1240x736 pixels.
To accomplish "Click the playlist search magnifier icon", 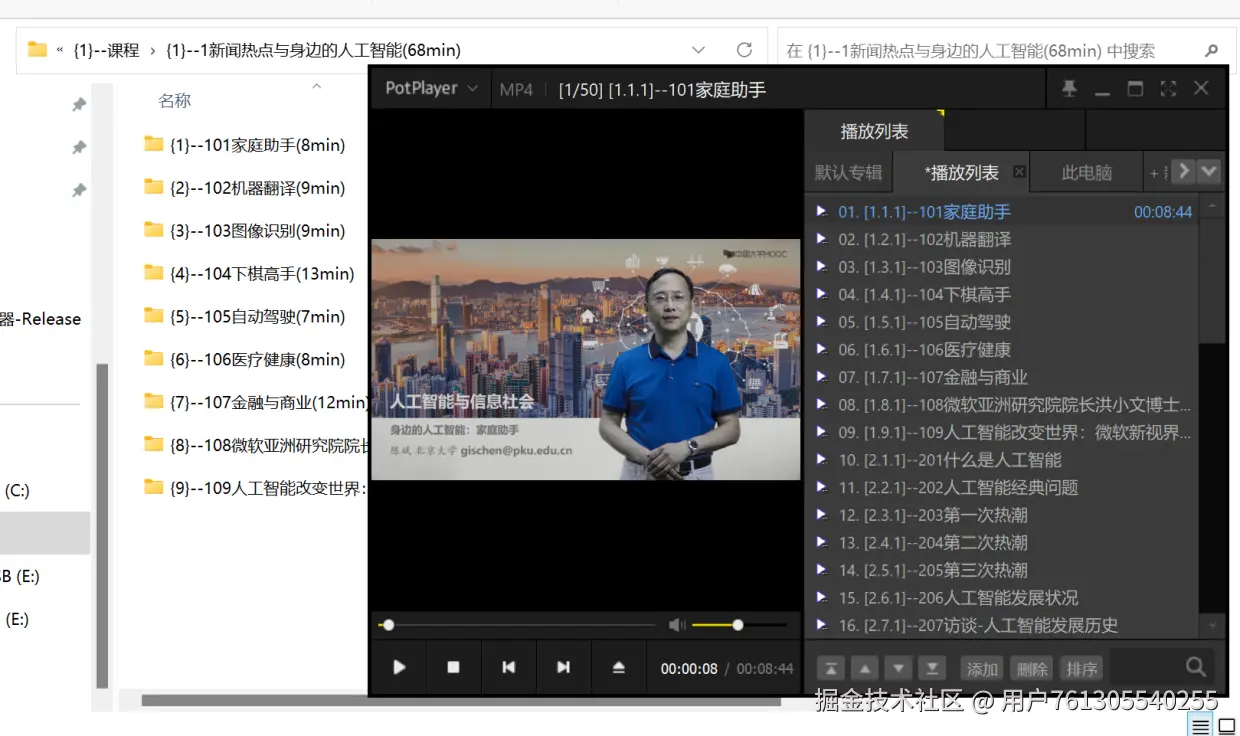I will pyautogui.click(x=1195, y=667).
